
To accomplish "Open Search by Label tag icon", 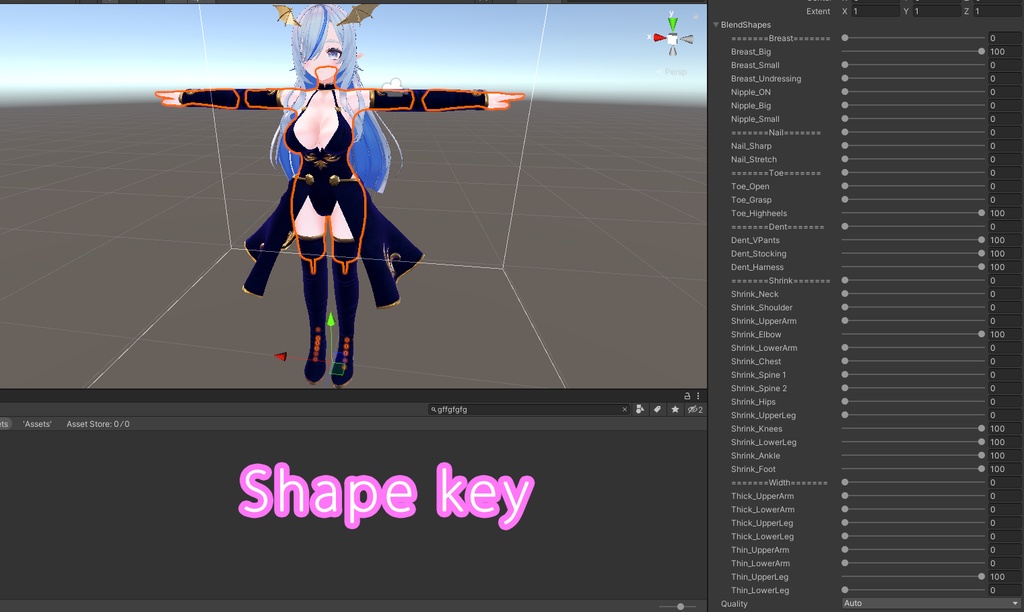I will [x=657, y=410].
